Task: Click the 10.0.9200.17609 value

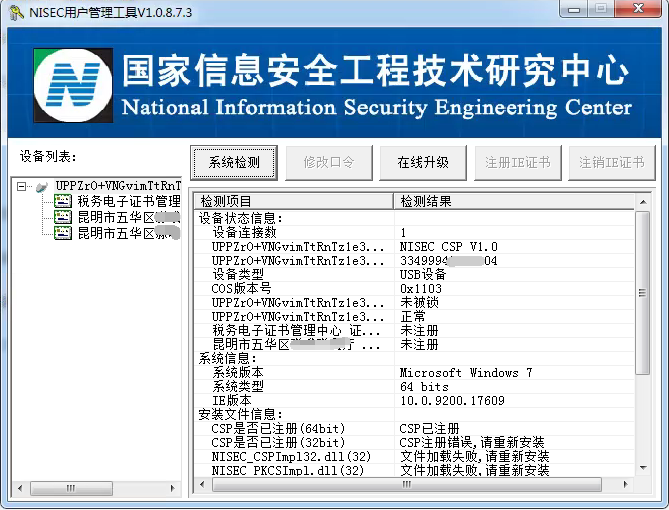Action: point(452,400)
